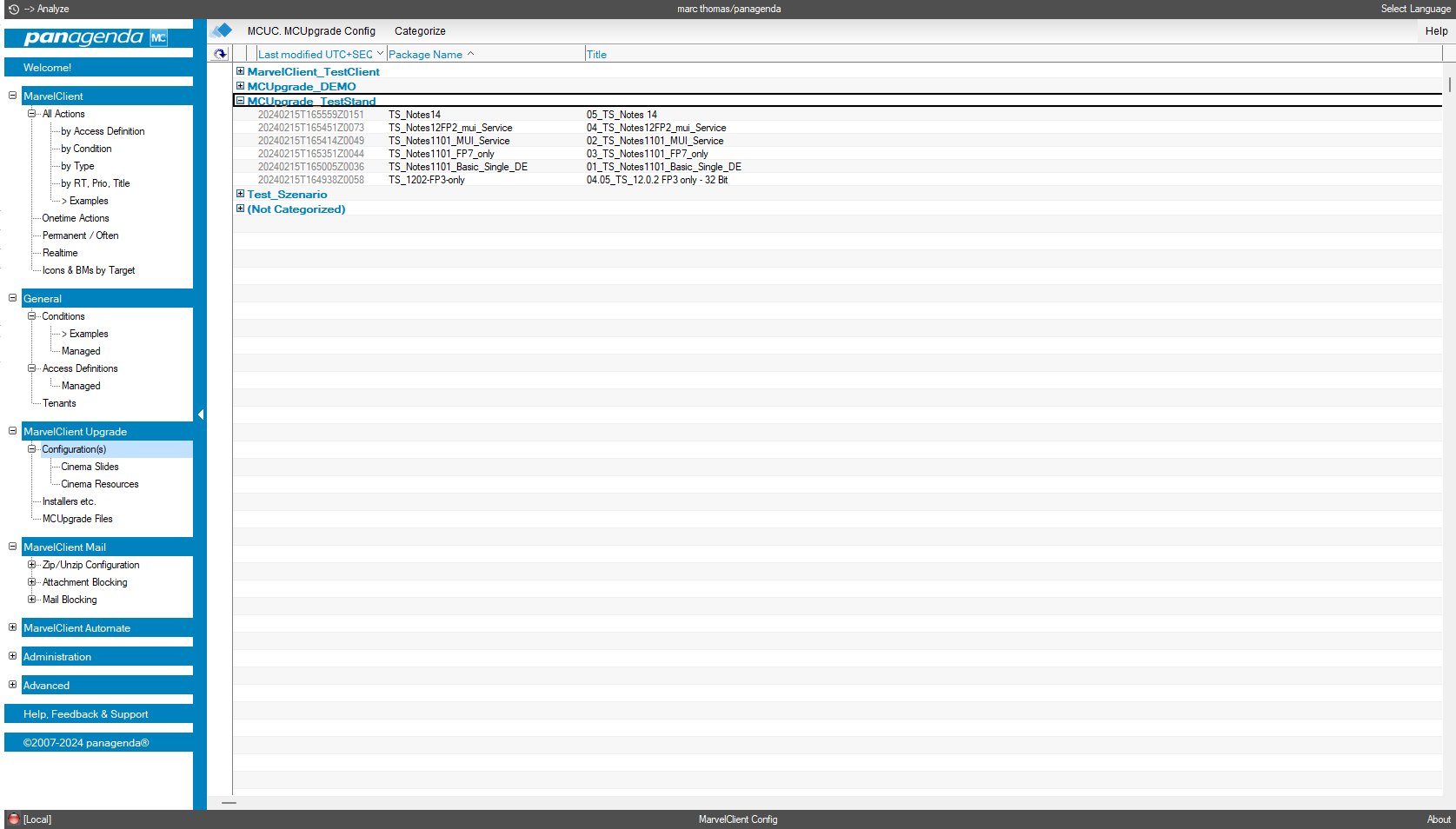Click the ©2007-2024 panagenda footer button

click(98, 743)
